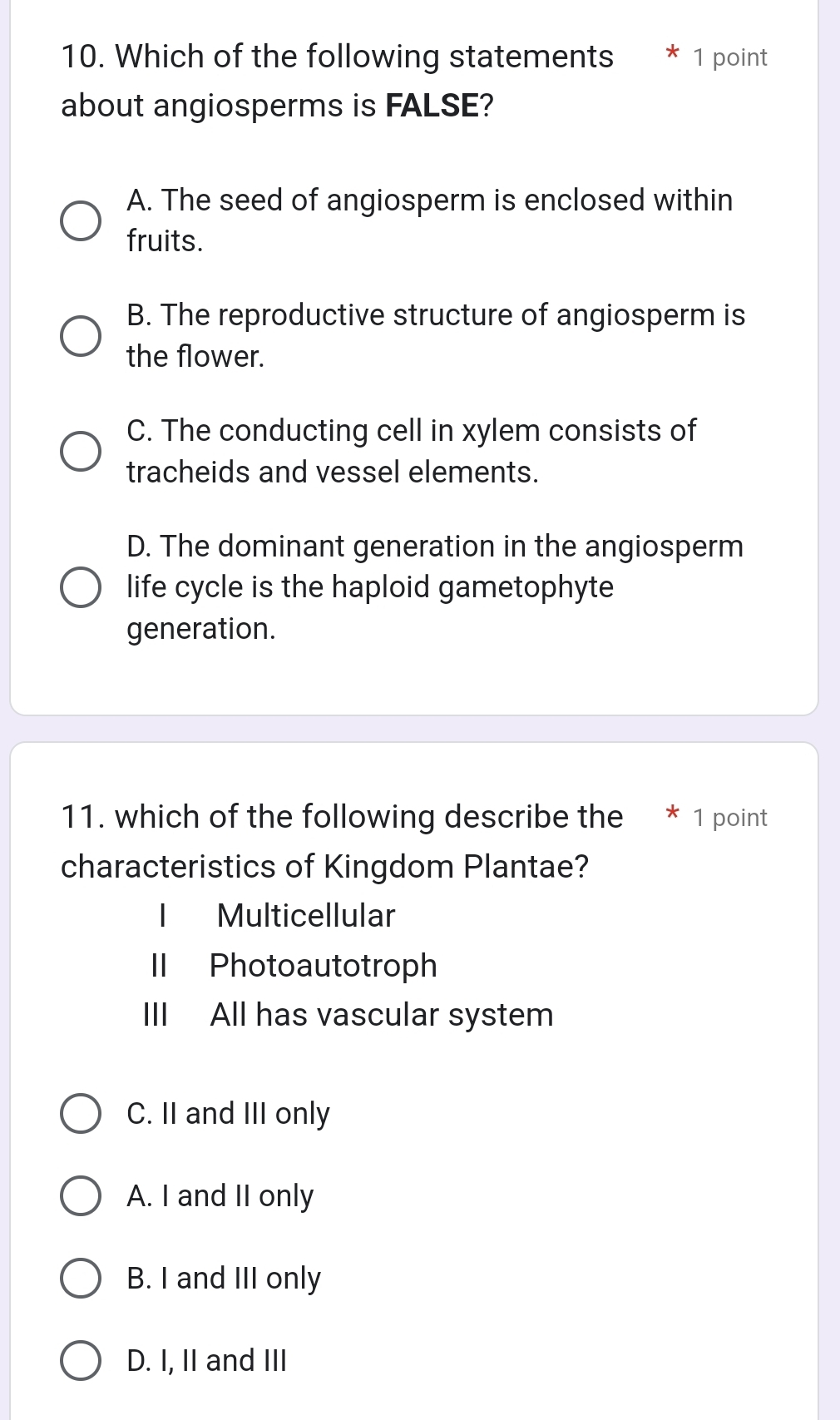Pick radio circle for 'D. I, II and III'

[82, 1361]
